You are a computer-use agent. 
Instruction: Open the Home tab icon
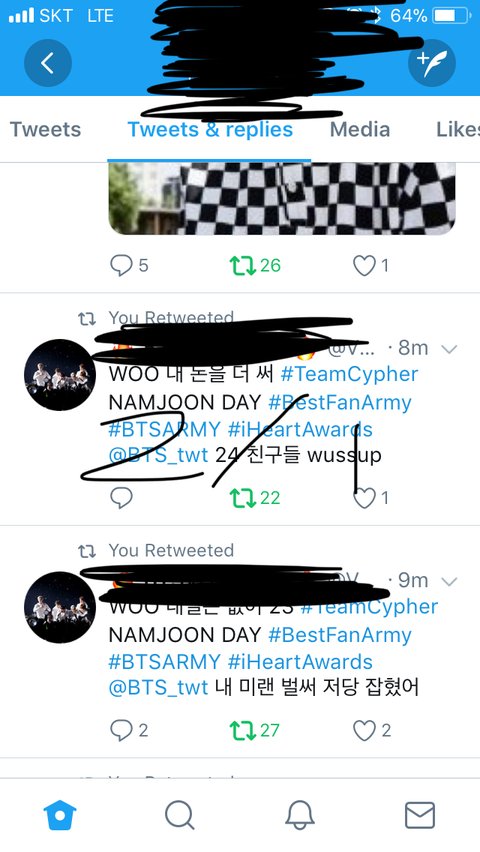point(60,815)
